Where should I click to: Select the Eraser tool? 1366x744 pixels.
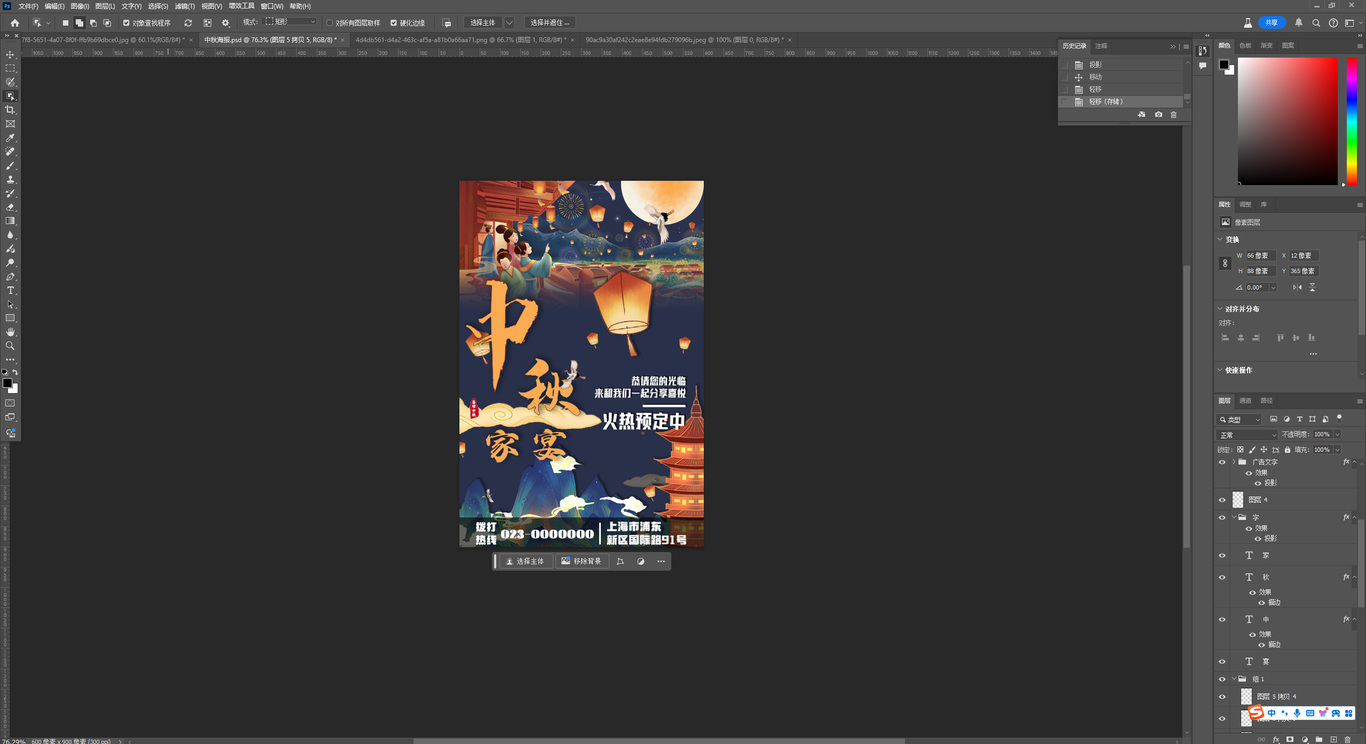coord(10,207)
